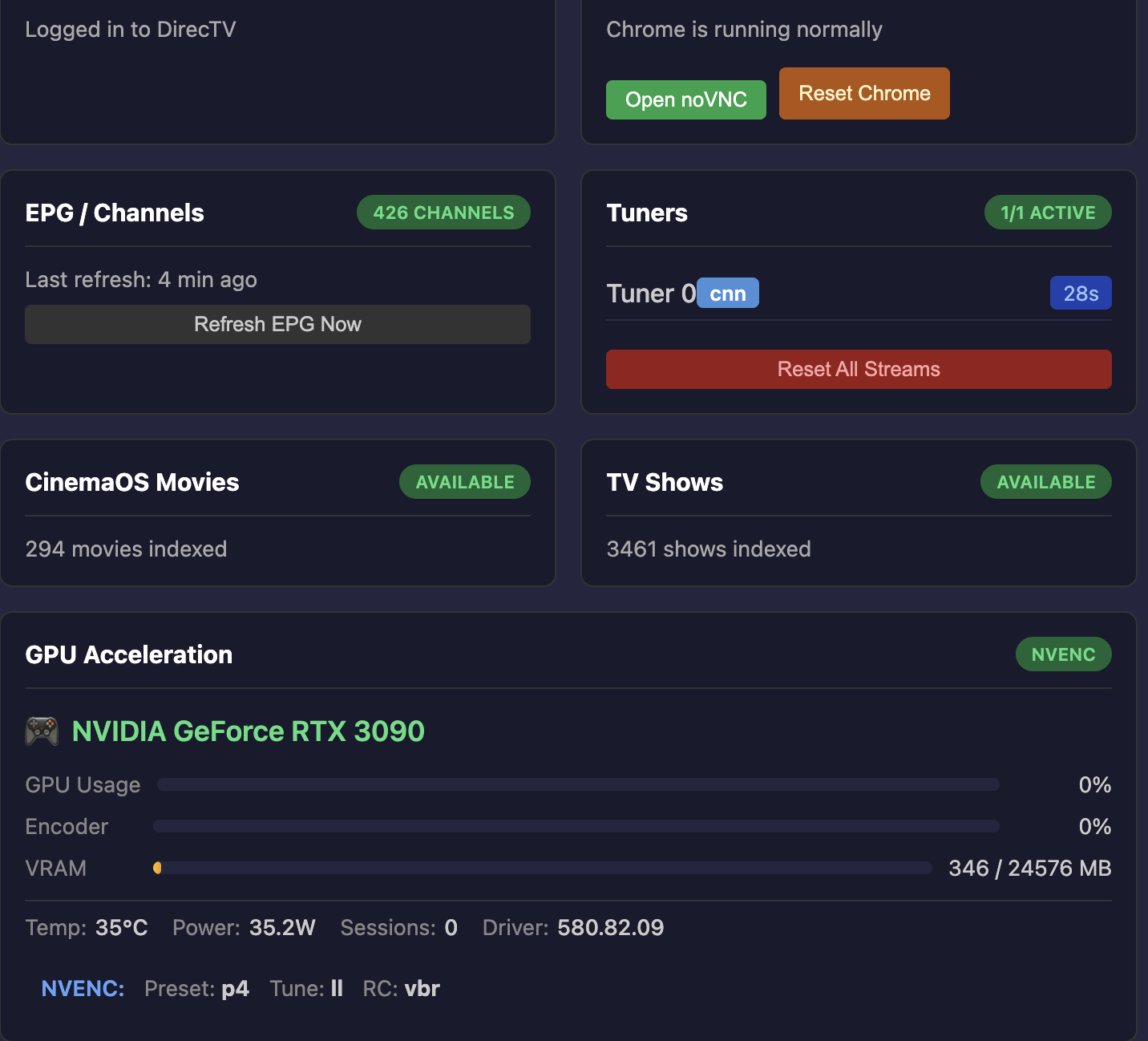The width and height of the screenshot is (1148, 1041).
Task: Click the game controller GPU icon
Action: click(42, 731)
